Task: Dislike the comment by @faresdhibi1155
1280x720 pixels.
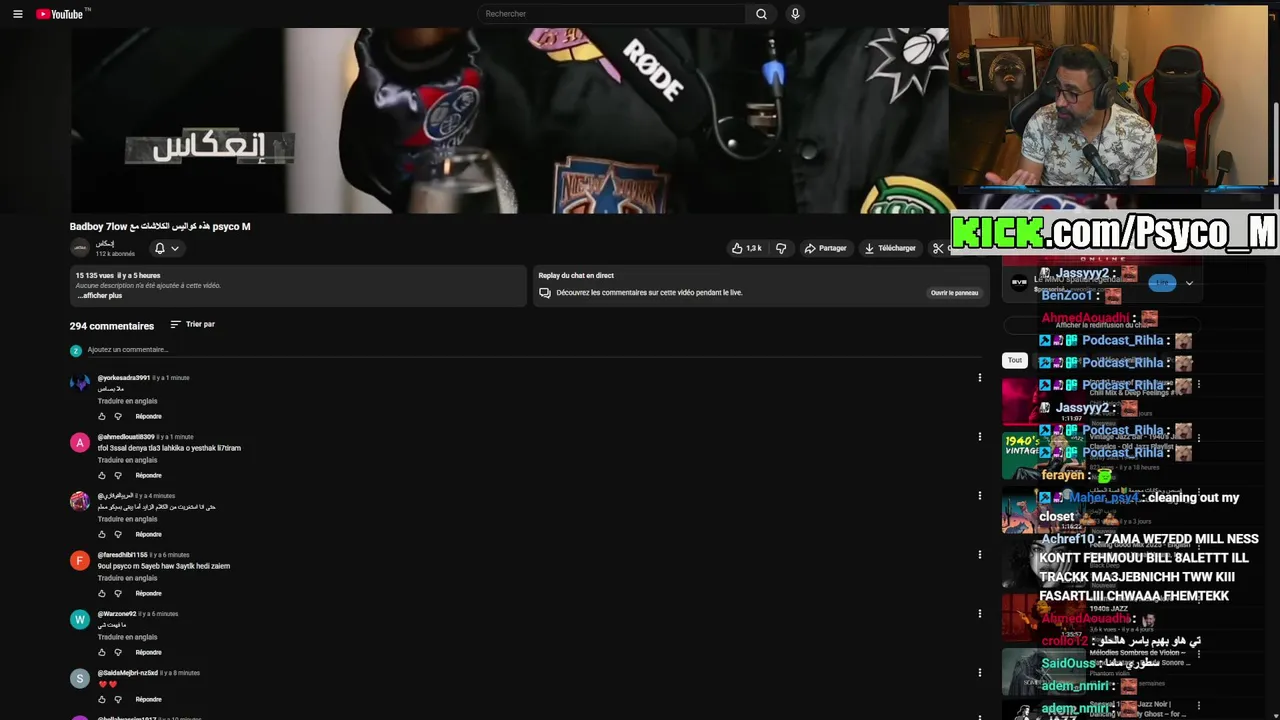Action: (x=118, y=593)
